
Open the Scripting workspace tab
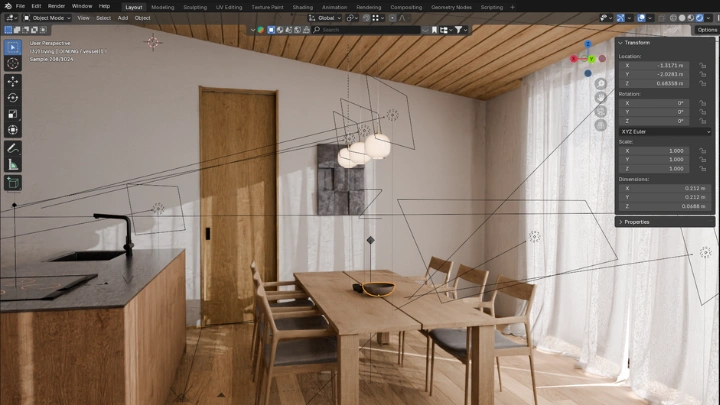[x=492, y=7]
